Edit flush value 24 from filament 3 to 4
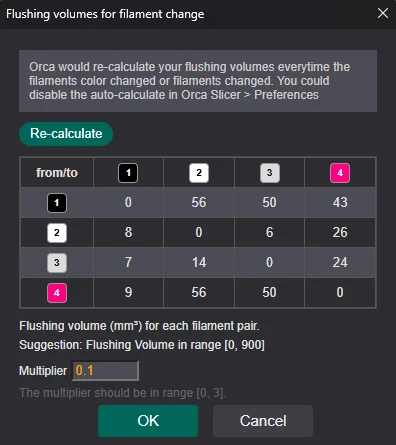 [340, 262]
